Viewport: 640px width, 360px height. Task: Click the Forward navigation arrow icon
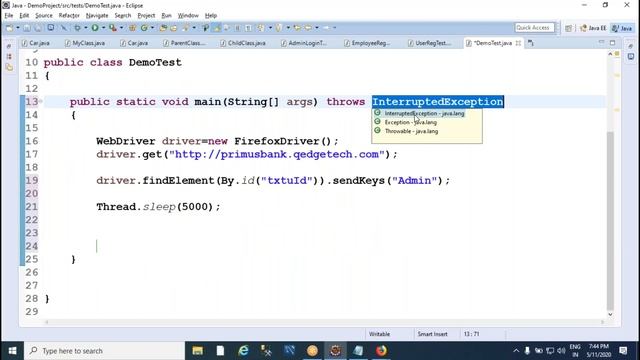click(x=326, y=28)
